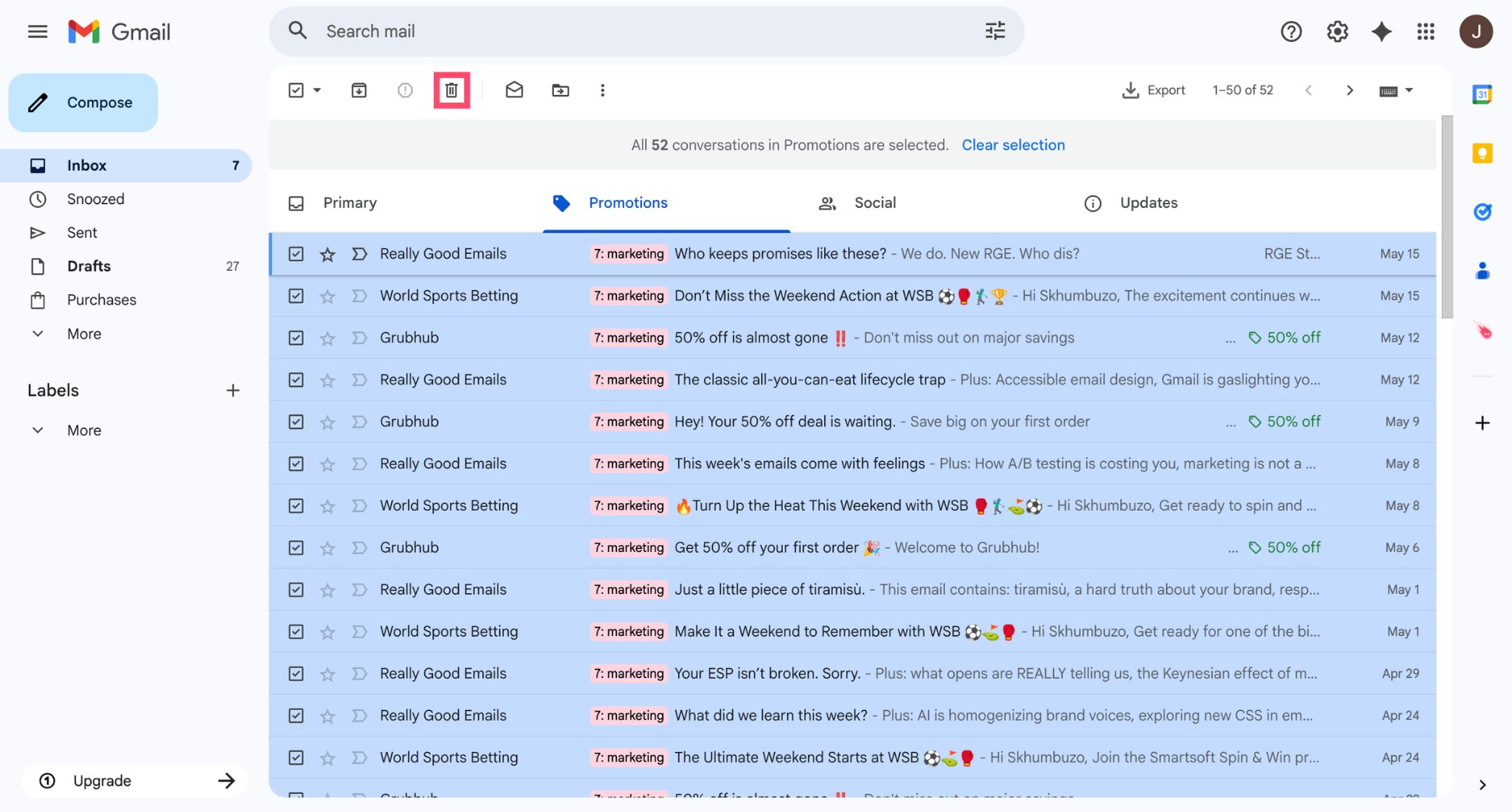The image size is (1512, 812).
Task: Uncheck the 'Who keeps promises like these?' email
Action: click(x=296, y=254)
